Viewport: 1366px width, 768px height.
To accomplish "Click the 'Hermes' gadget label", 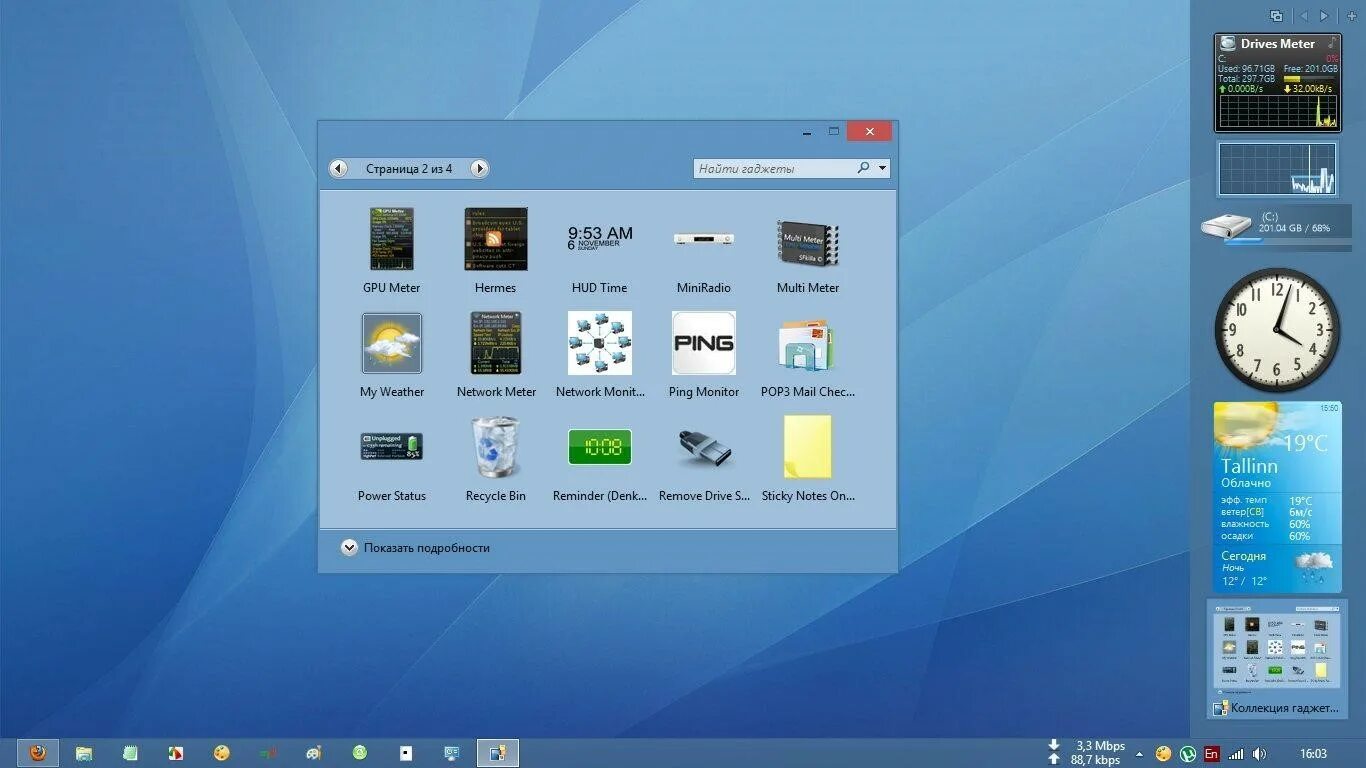I will pos(496,288).
